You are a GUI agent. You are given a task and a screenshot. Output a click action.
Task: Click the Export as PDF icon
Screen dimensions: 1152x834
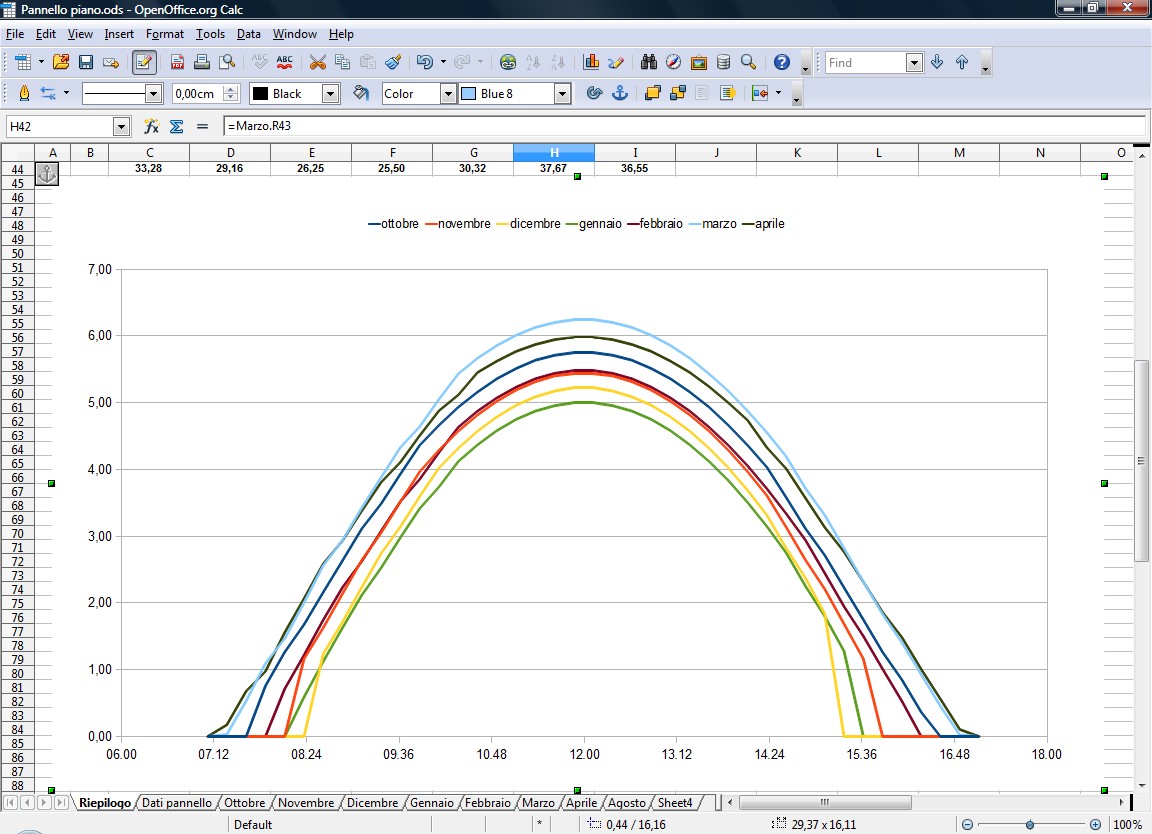point(177,62)
